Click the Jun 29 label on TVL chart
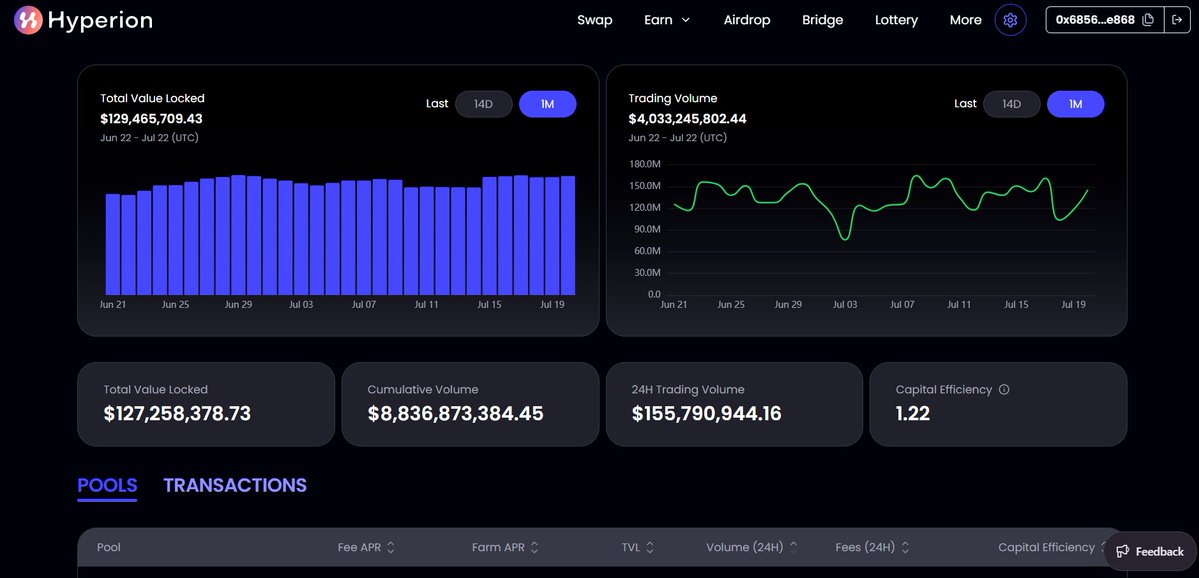 (238, 304)
